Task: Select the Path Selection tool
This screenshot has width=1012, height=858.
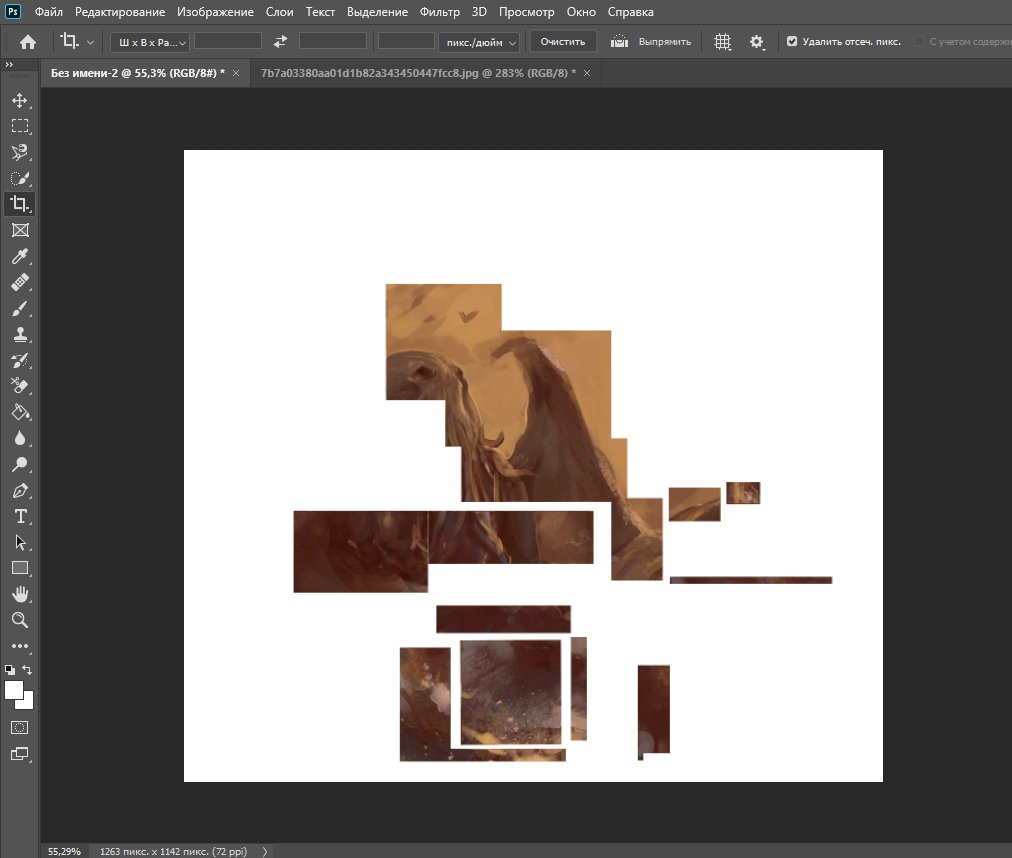Action: pos(20,542)
